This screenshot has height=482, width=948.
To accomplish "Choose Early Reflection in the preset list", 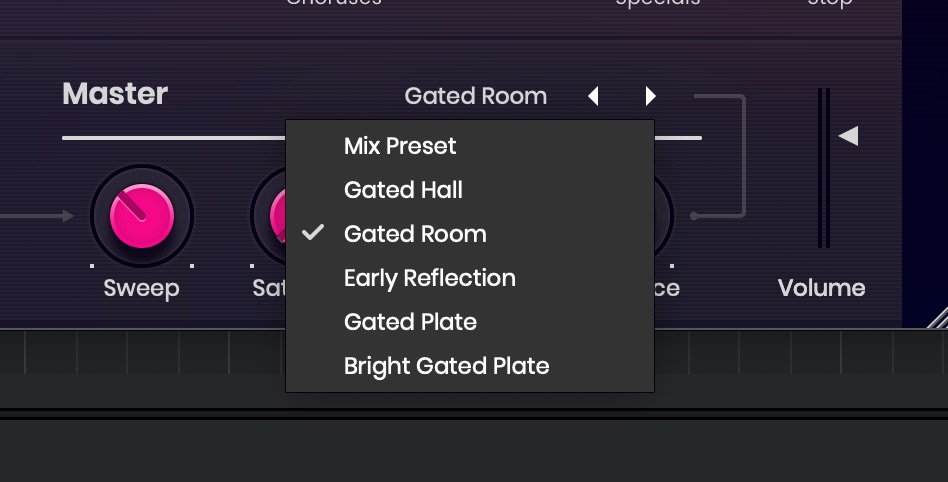I will click(429, 278).
